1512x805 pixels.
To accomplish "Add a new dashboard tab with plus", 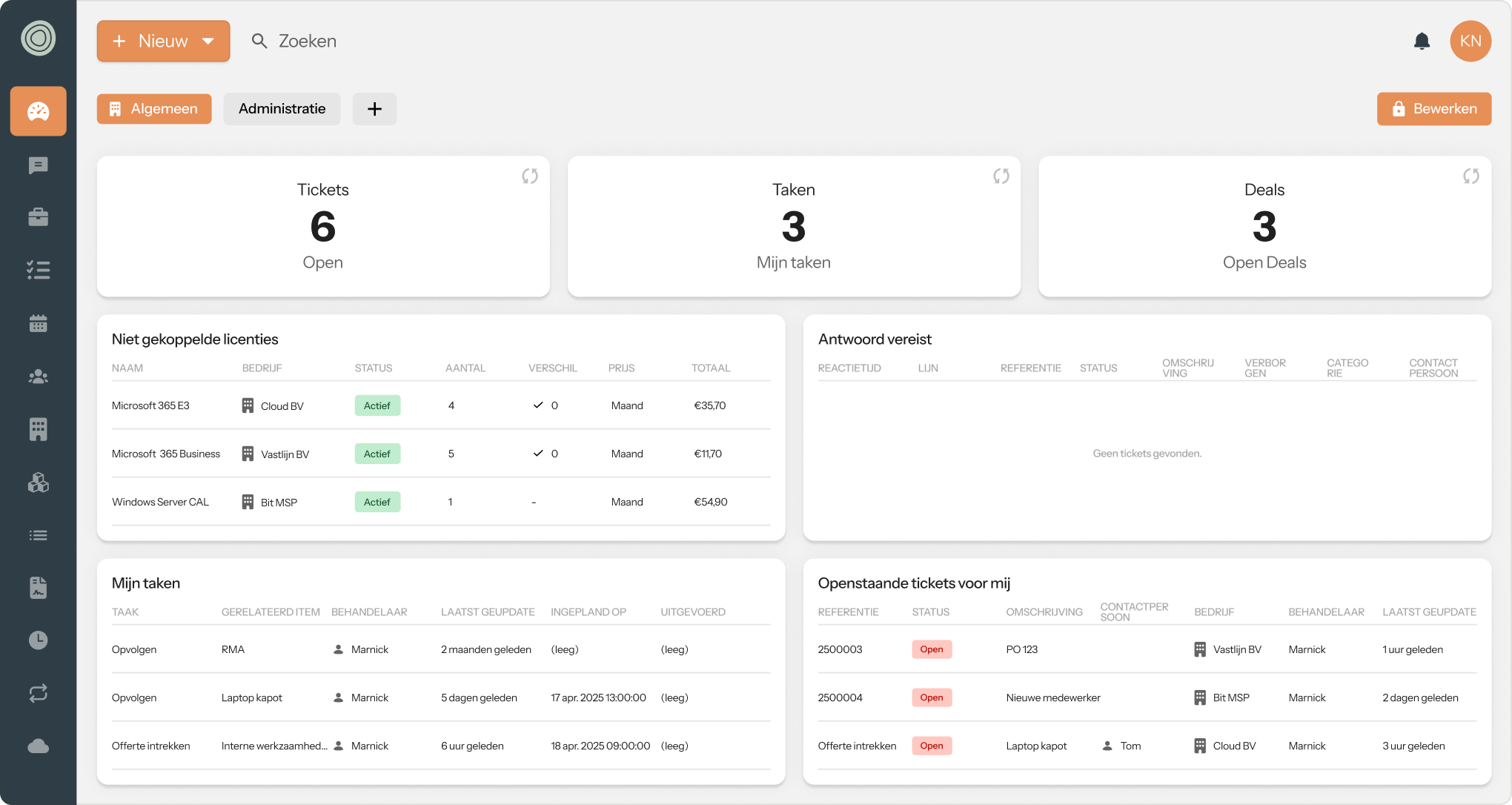I will tap(374, 109).
